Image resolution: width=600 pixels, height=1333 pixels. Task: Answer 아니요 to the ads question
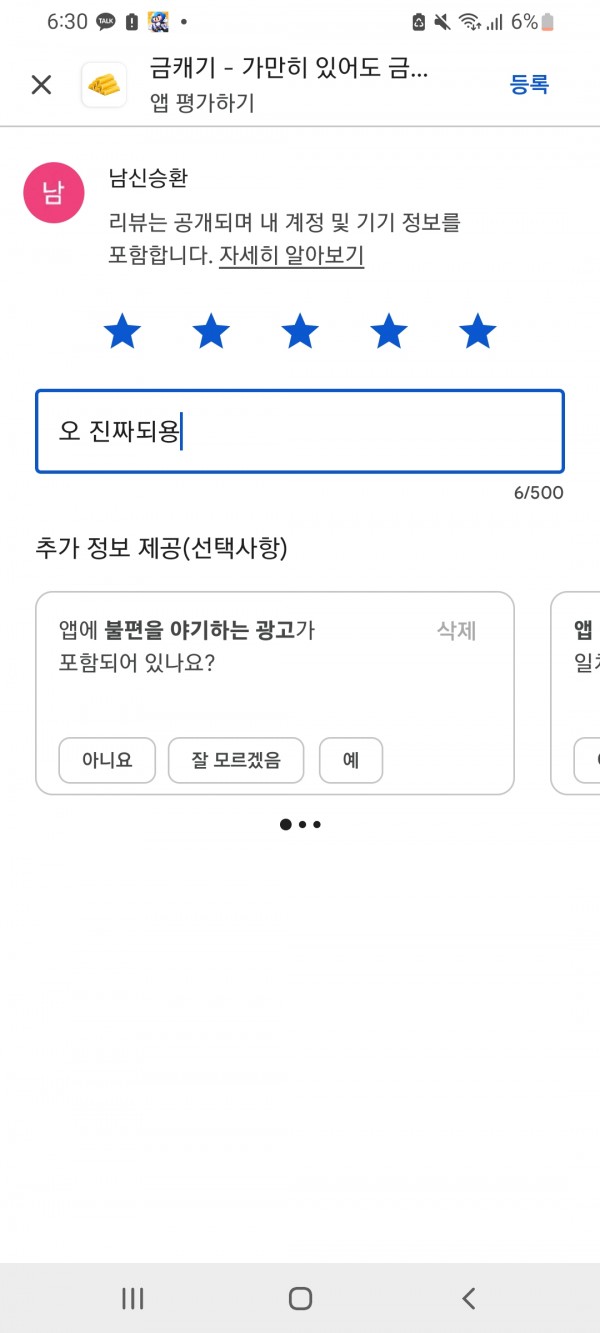(x=107, y=761)
